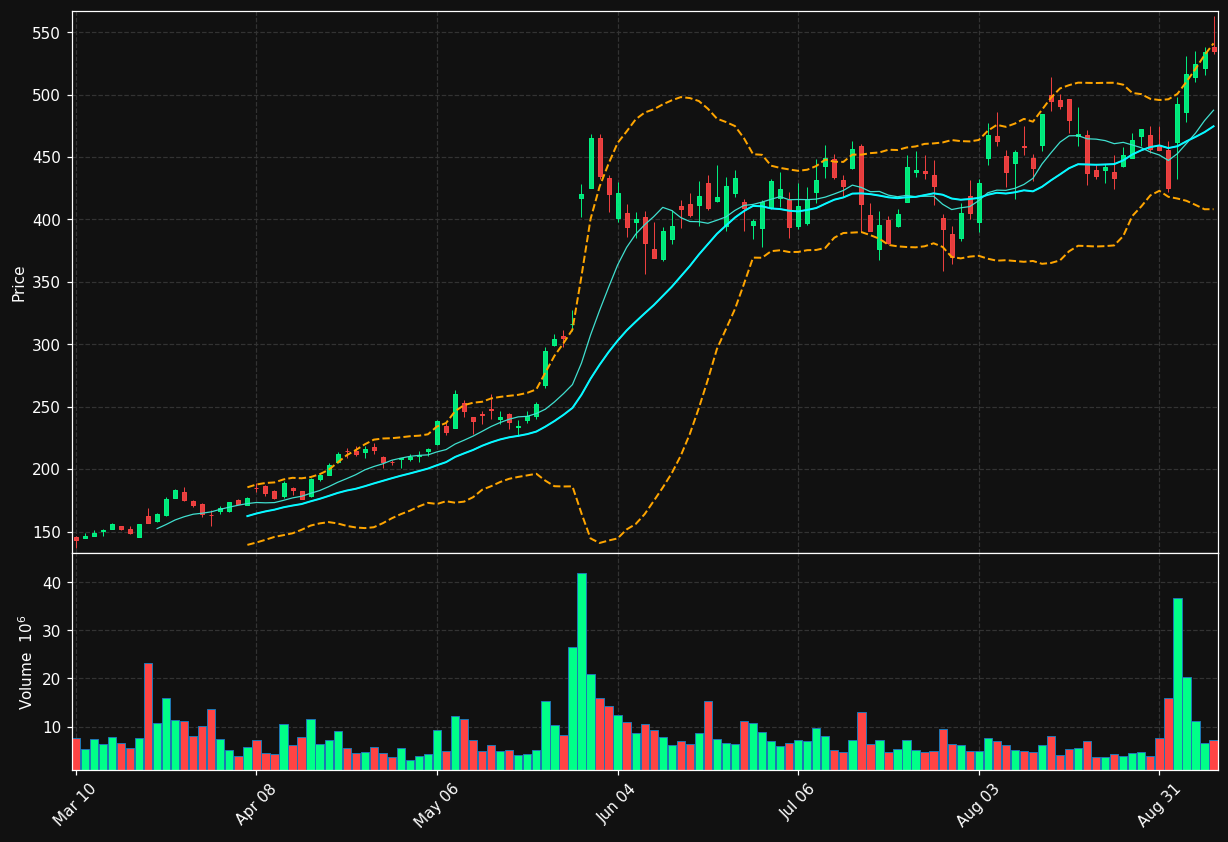Click the 30 volume axis tick label

pyautogui.click(x=51, y=631)
